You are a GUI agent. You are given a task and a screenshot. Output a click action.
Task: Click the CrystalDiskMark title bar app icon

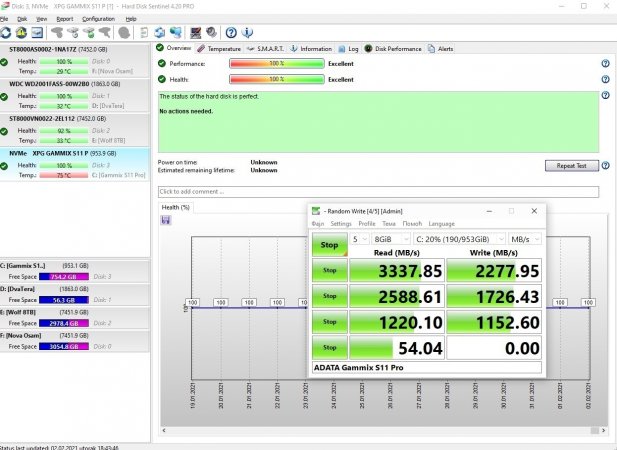[316, 211]
